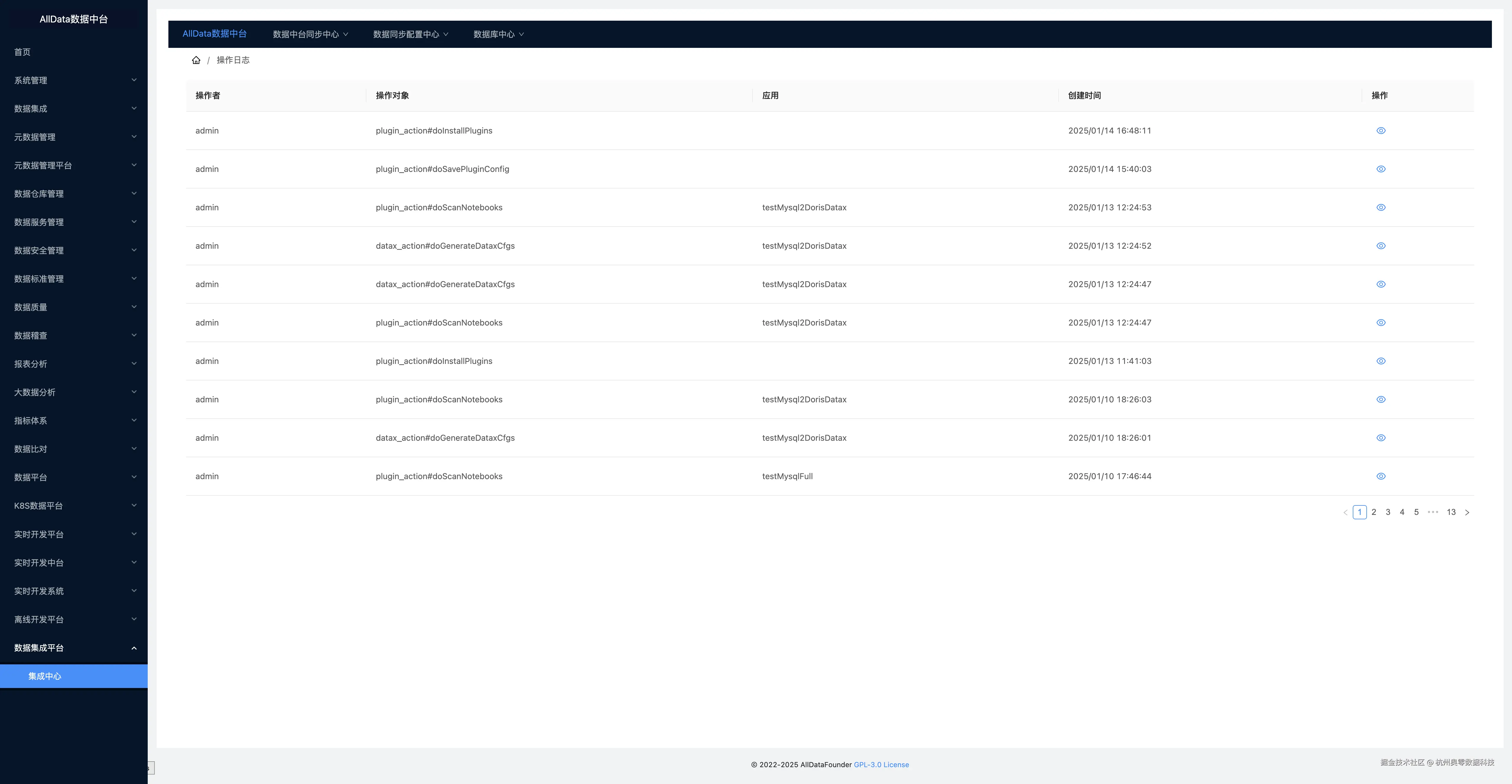Click the home icon in breadcrumb
The image size is (1512, 784).
click(196, 60)
